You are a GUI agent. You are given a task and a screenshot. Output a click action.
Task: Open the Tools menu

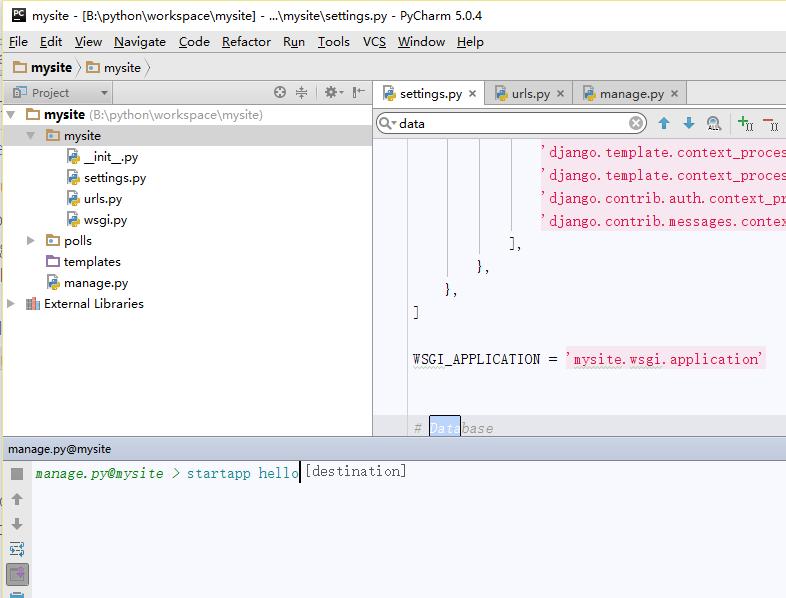333,42
